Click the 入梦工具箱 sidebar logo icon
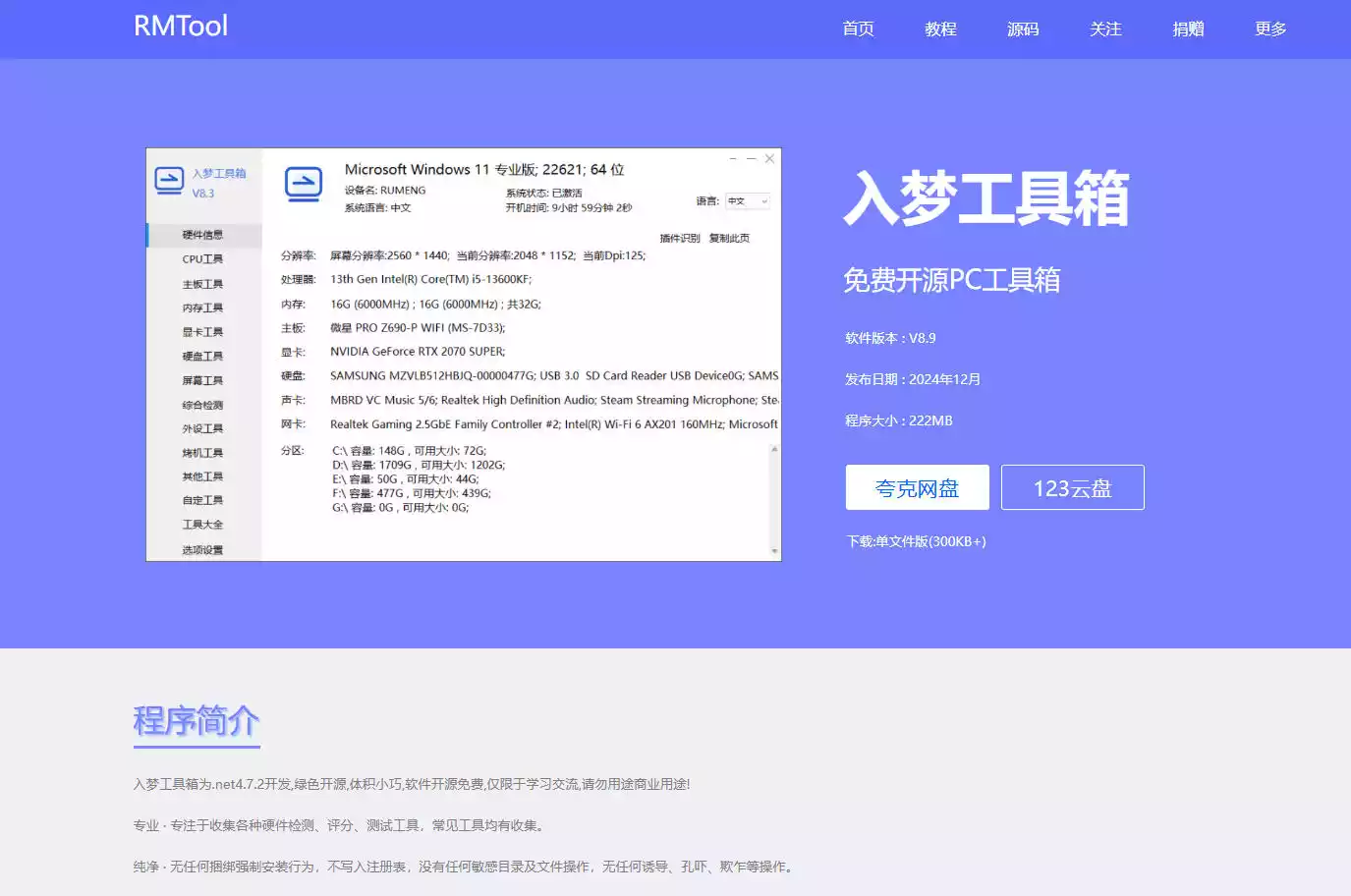 (169, 182)
